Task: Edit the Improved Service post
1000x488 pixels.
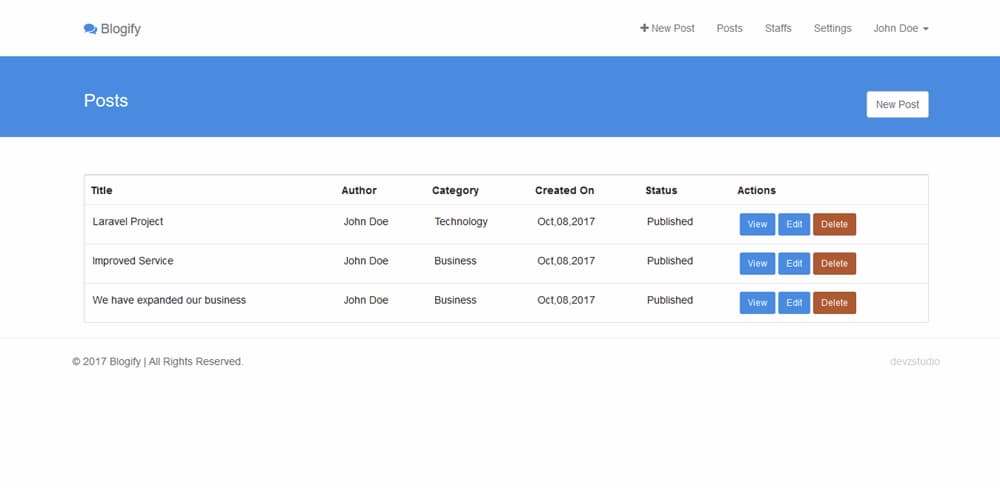Action: pyautogui.click(x=794, y=263)
